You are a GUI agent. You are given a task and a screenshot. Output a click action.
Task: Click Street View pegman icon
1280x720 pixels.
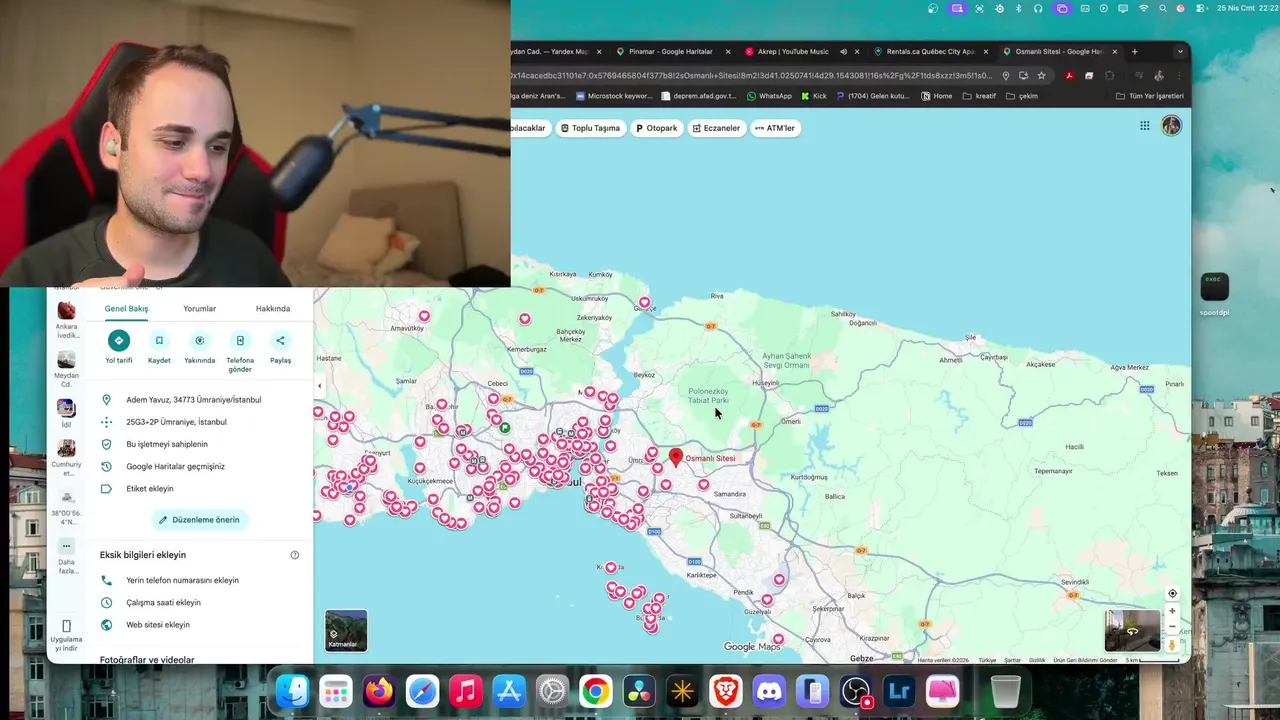(x=1172, y=645)
